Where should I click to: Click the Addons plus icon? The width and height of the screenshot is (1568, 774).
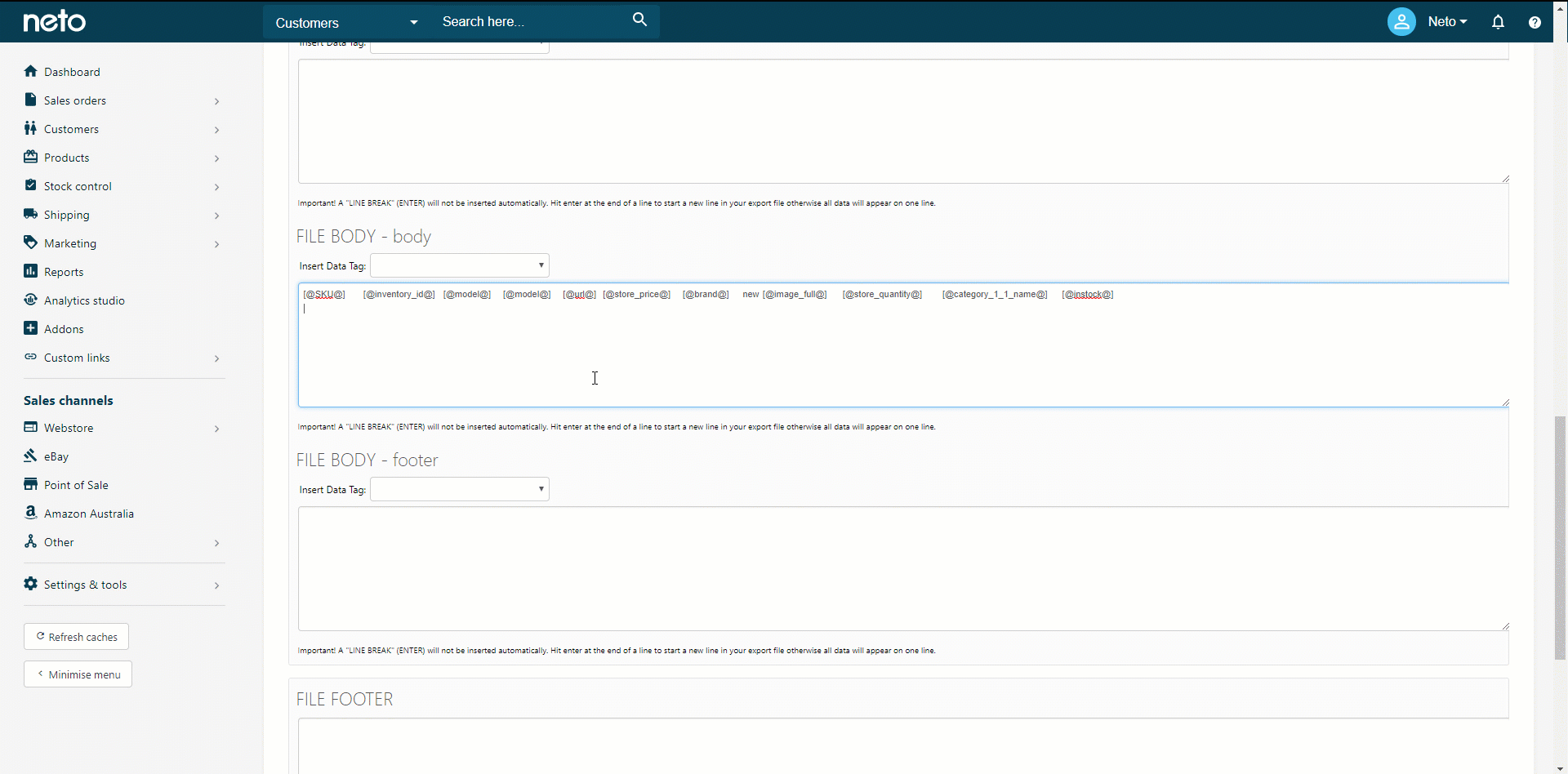tap(30, 328)
